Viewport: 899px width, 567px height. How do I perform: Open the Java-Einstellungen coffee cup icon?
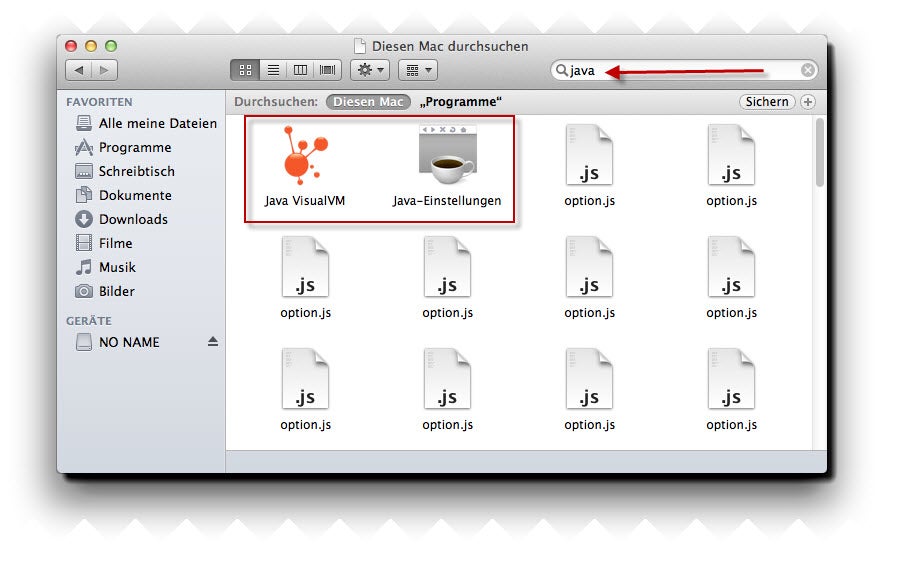pos(446,156)
